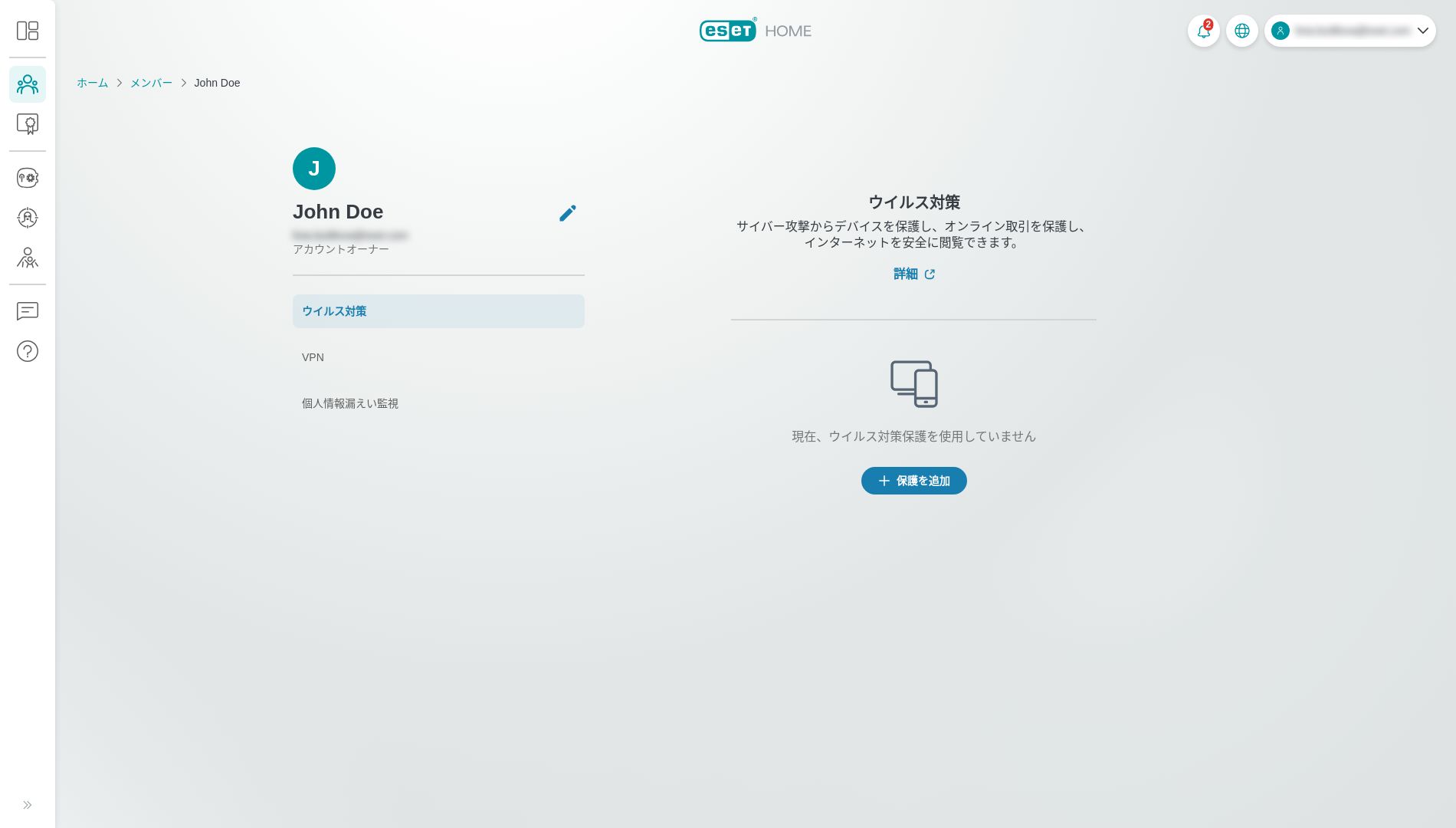The height and width of the screenshot is (828, 1456).
Task: Click the 保護を追加 button
Action: tap(913, 481)
